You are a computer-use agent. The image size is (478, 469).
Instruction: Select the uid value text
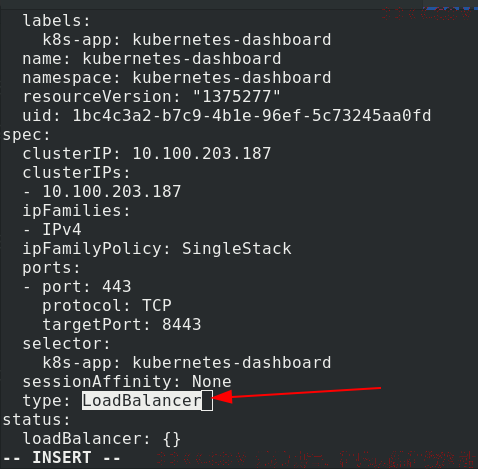pos(252,116)
